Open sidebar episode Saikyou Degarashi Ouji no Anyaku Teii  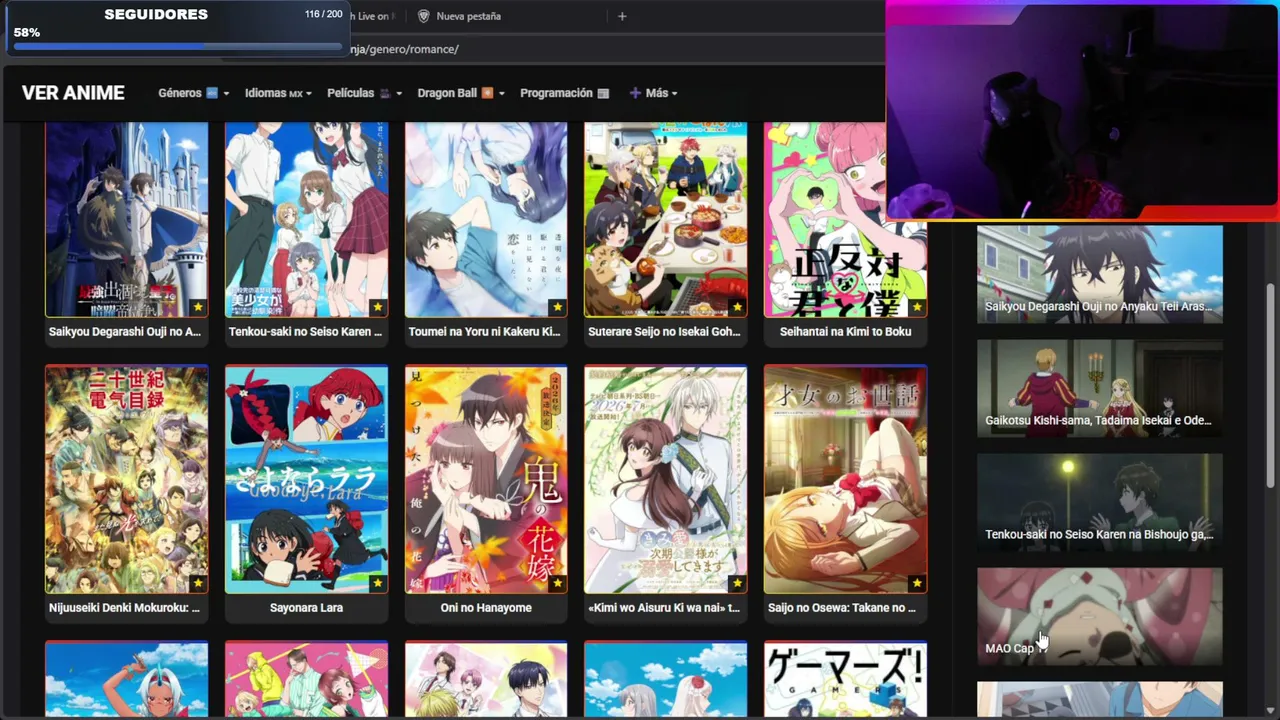1099,273
